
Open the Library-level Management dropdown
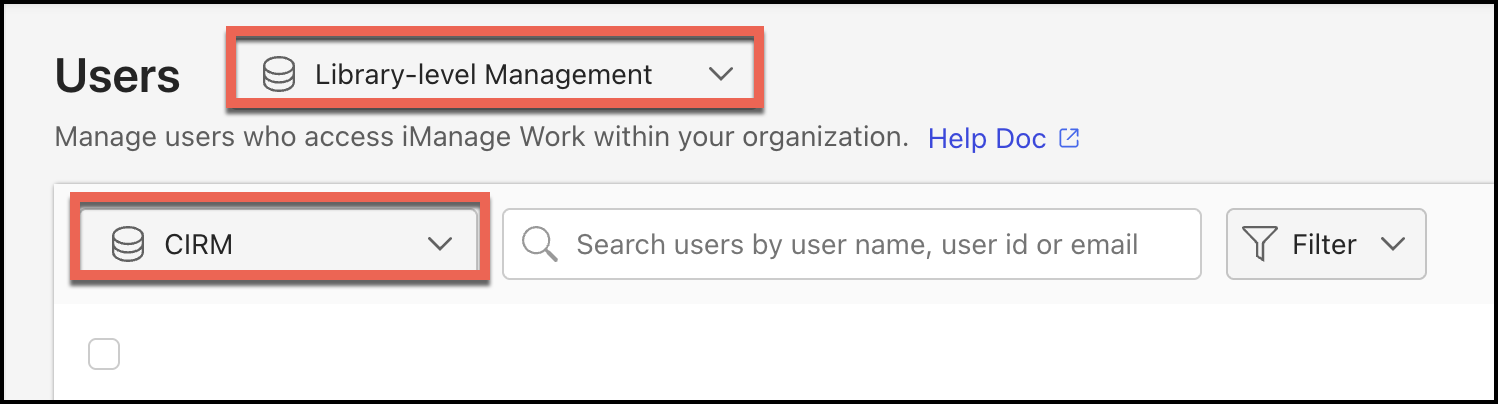click(496, 74)
